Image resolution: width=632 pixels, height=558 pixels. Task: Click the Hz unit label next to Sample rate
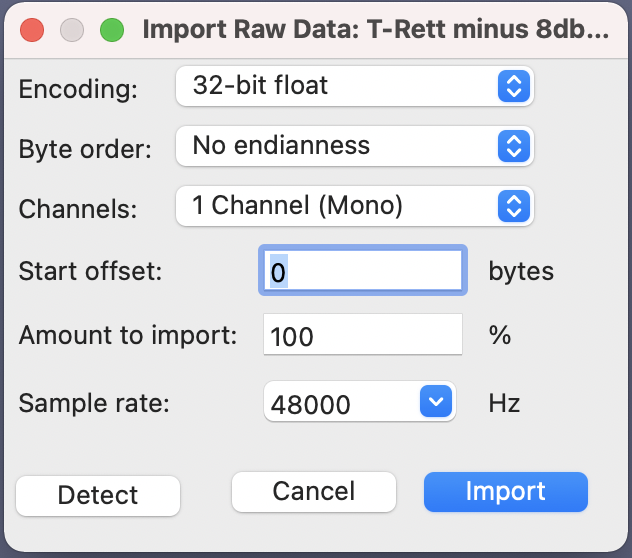[x=504, y=403]
